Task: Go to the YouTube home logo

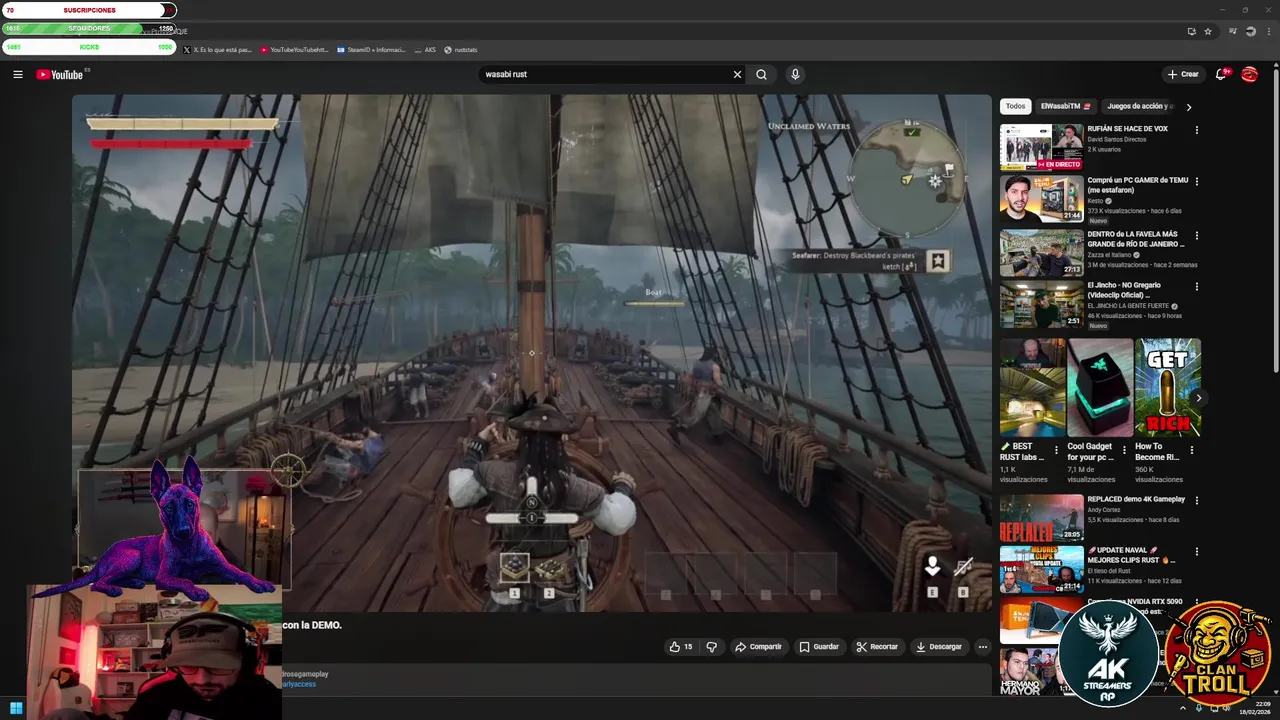Action: tap(60, 74)
